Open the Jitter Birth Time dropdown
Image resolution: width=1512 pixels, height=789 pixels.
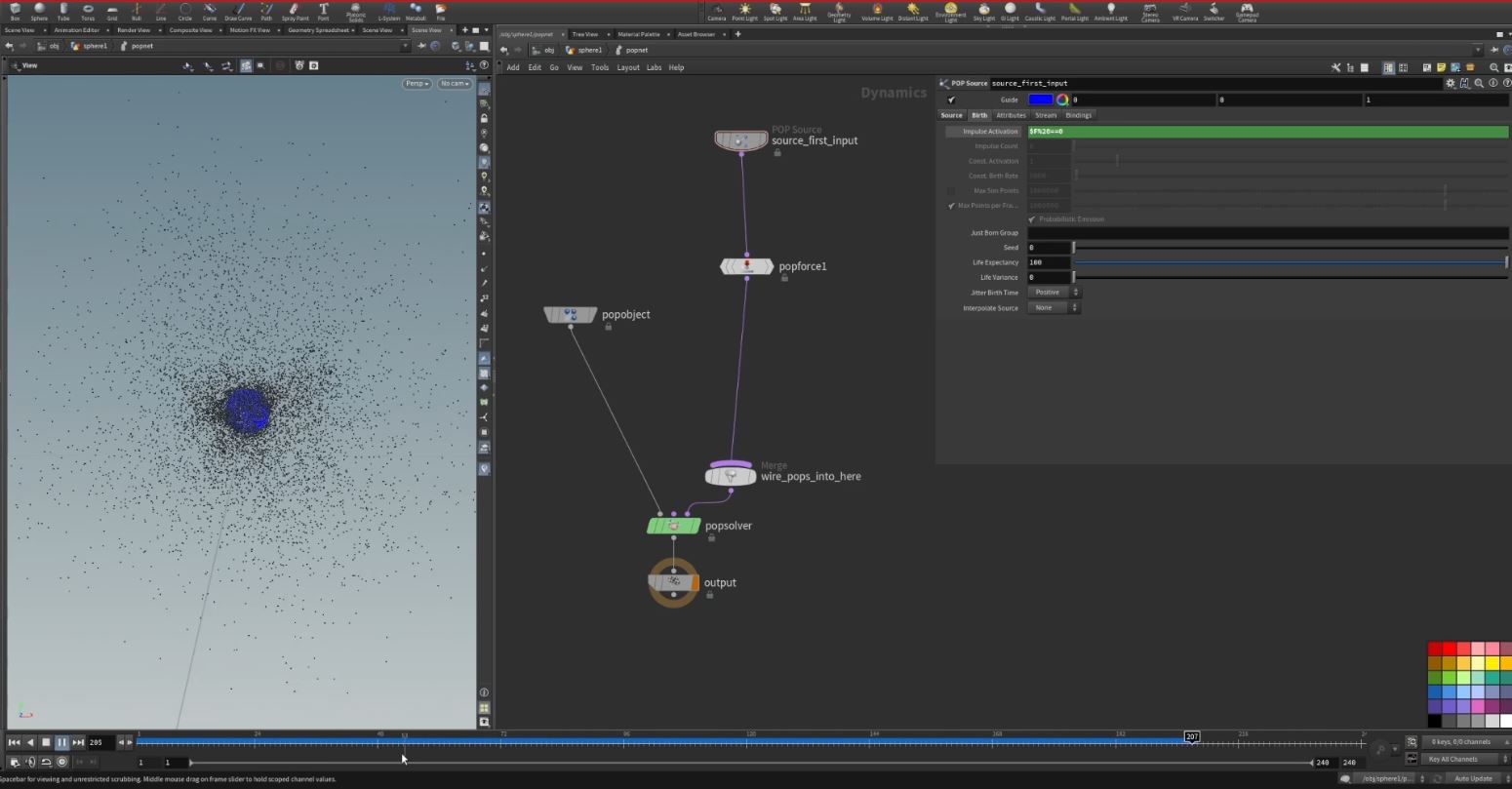pos(1054,292)
